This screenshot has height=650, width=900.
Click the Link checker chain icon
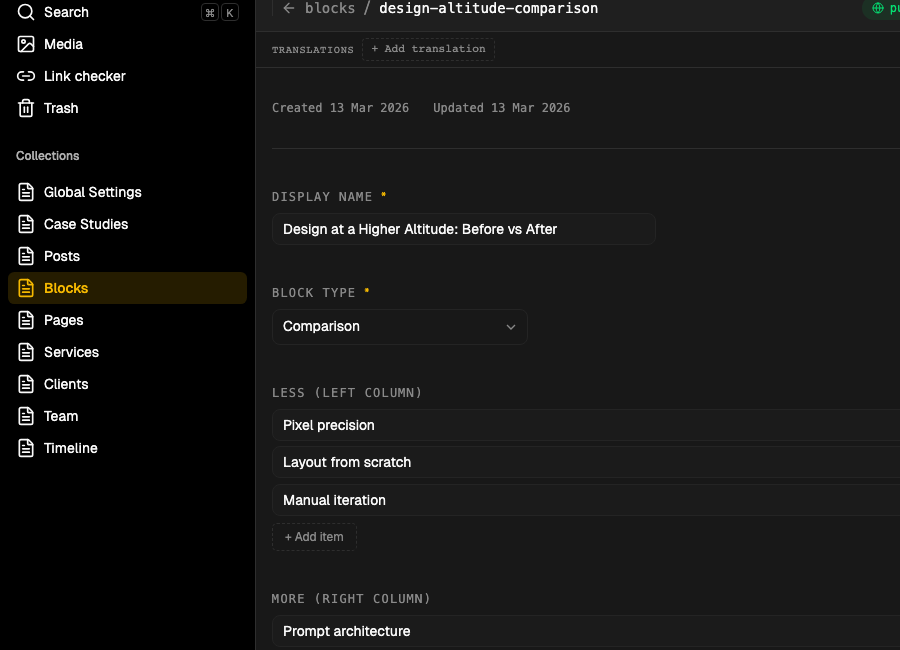tap(24, 76)
